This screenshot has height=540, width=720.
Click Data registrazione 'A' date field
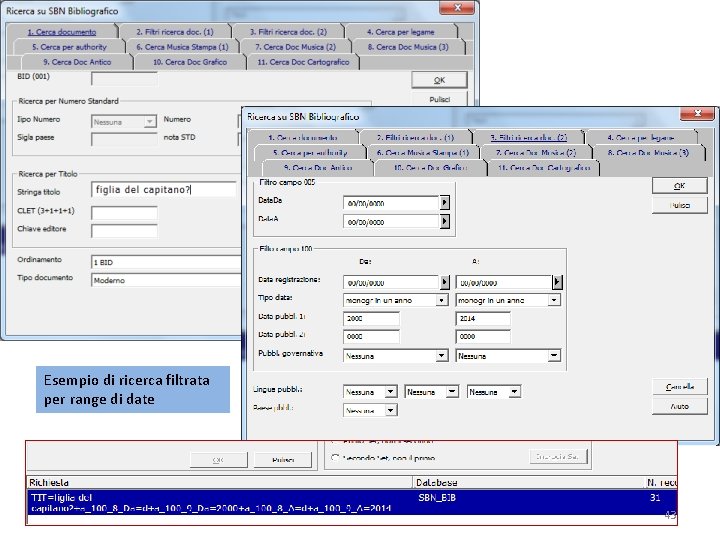click(504, 282)
